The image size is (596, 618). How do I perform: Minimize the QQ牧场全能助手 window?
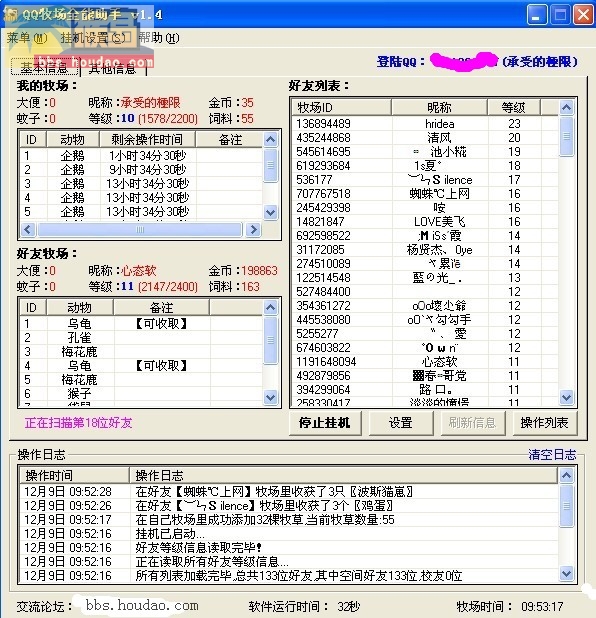536,15
